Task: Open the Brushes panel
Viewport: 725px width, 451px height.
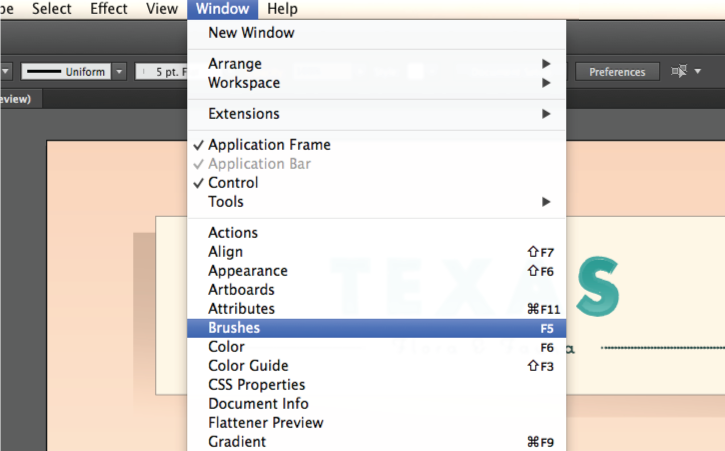Action: pyautogui.click(x=376, y=328)
